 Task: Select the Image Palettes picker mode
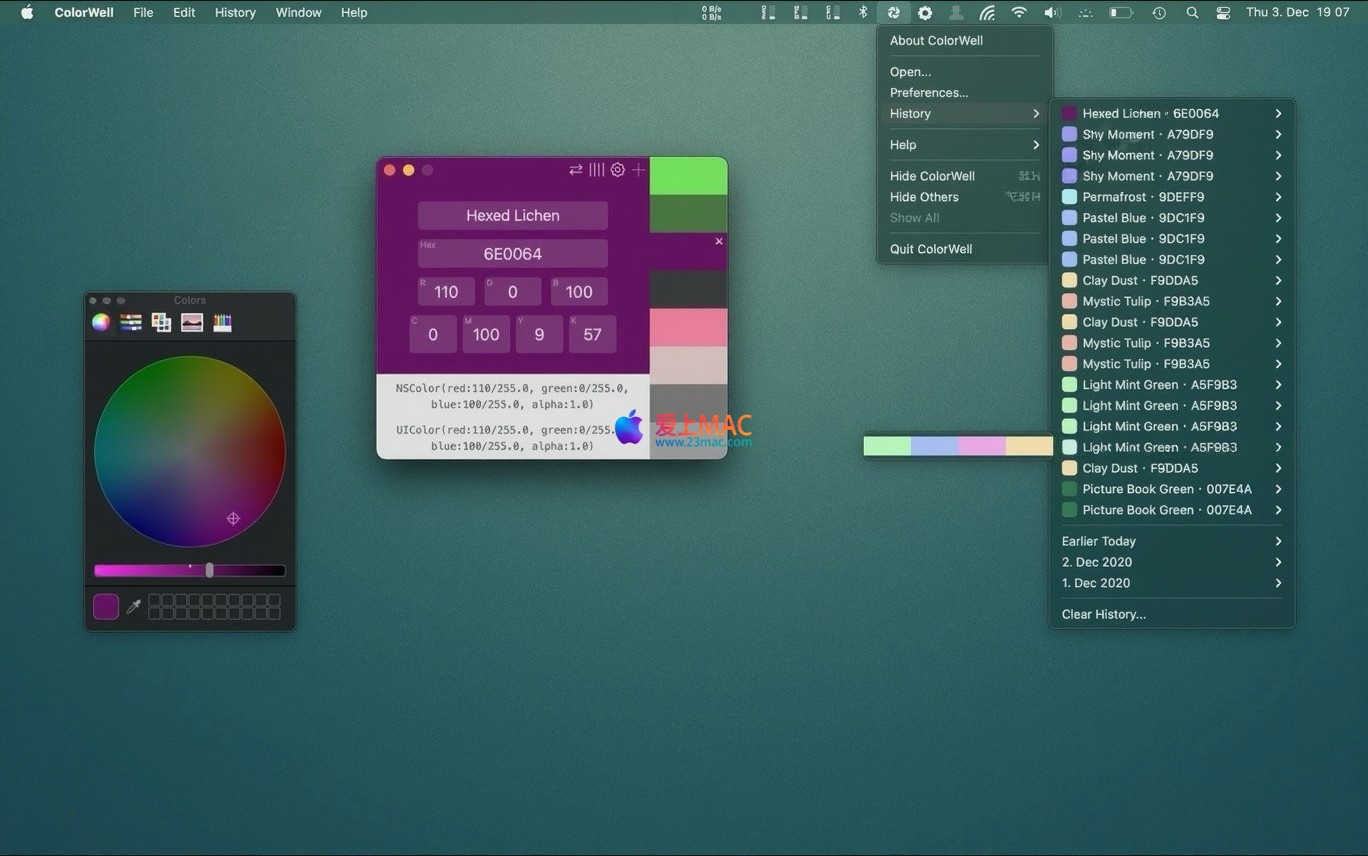tap(192, 322)
